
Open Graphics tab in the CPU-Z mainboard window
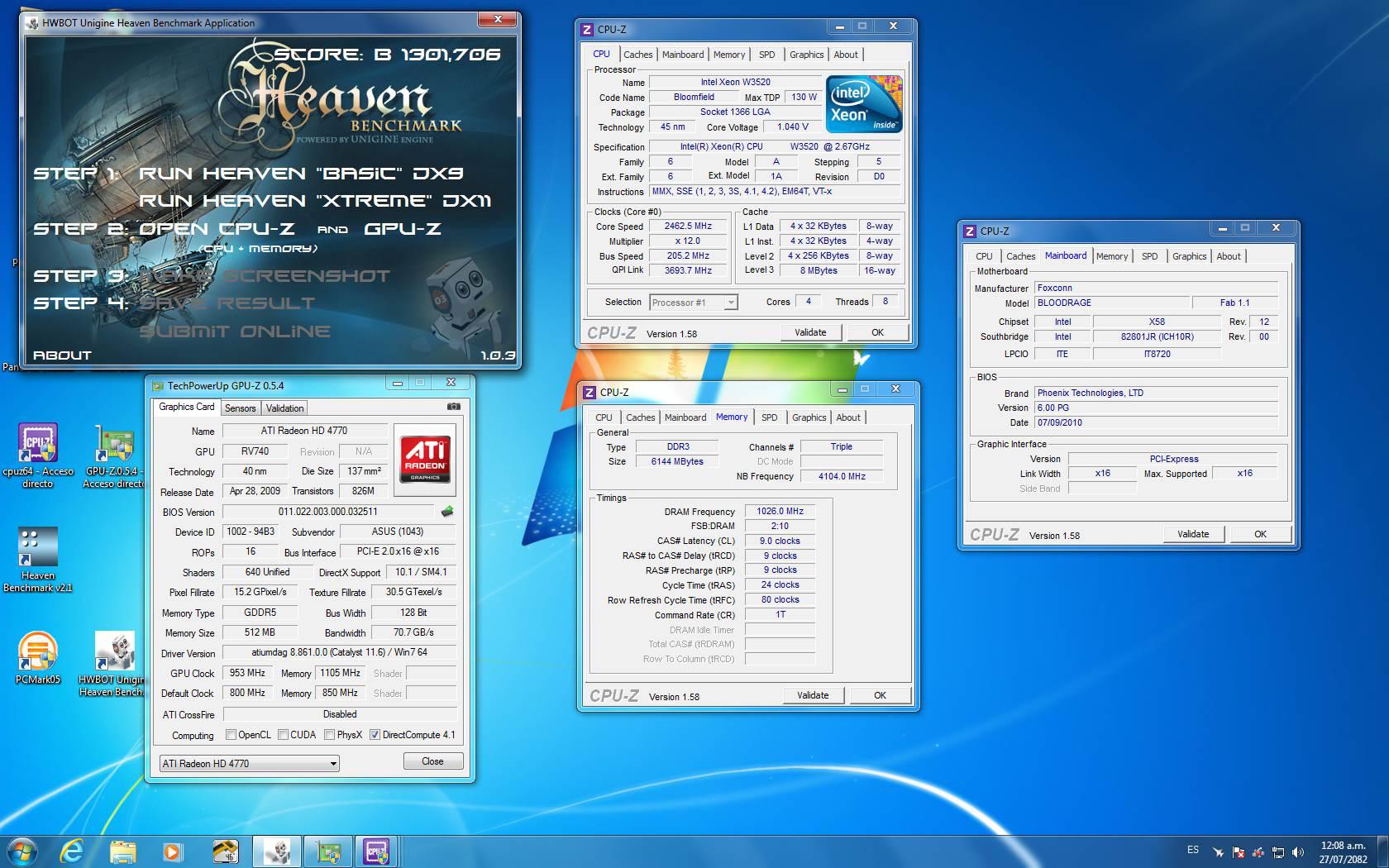[1189, 256]
